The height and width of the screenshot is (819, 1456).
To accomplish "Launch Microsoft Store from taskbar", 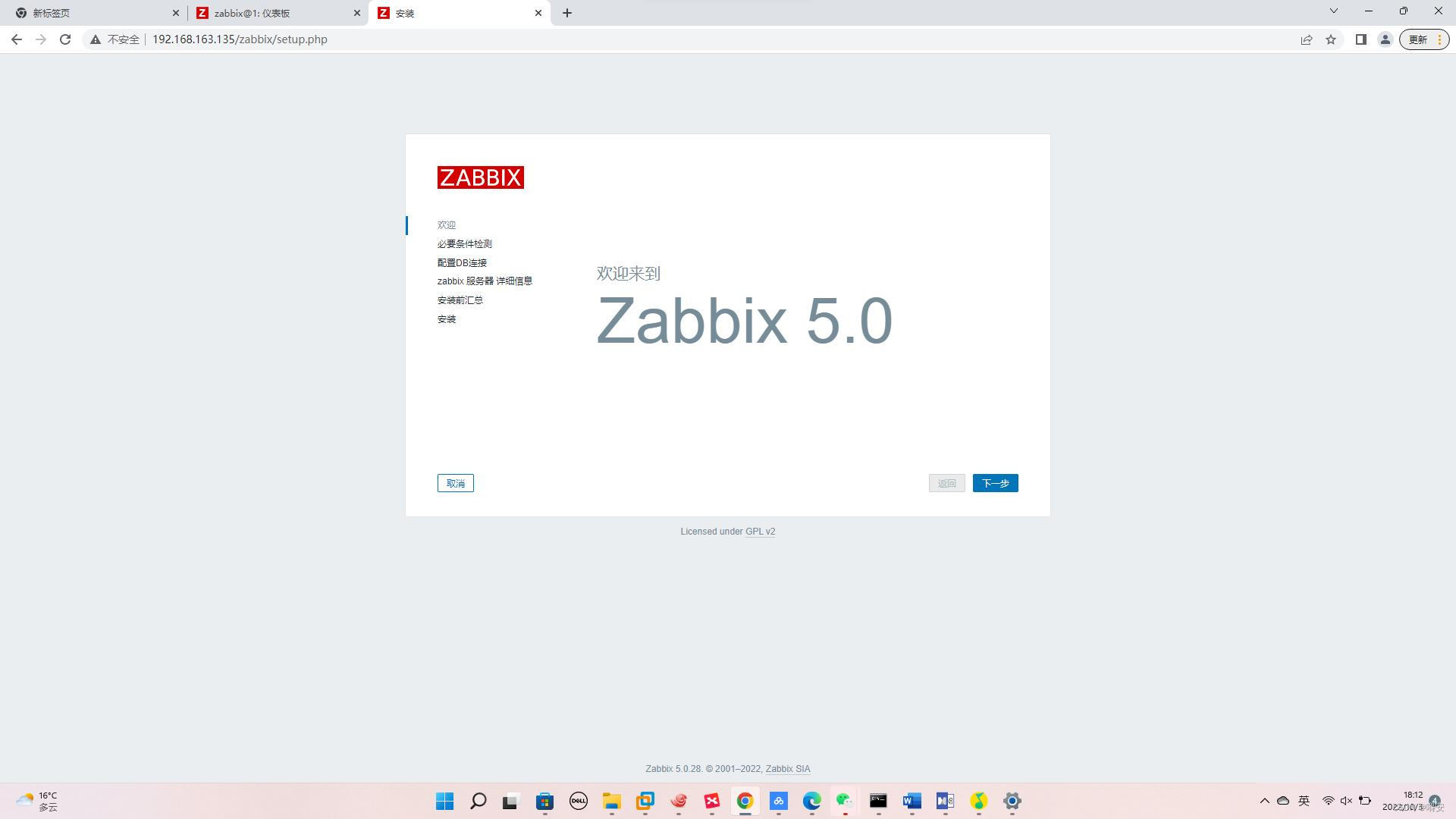I will coord(545,801).
